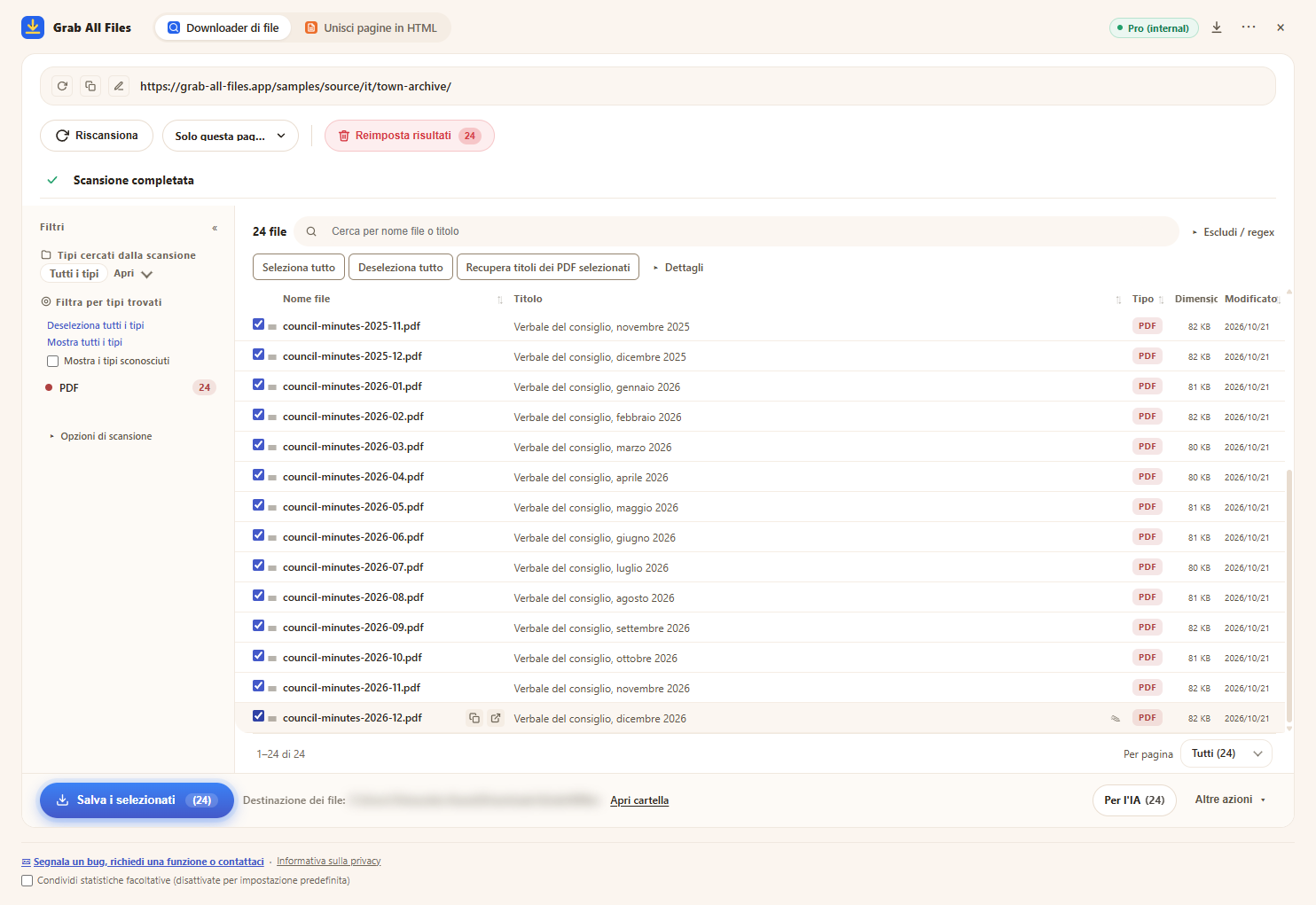Viewport: 1316px width, 905px height.
Task: Open the Solo questa pagina dropdown
Action: (x=231, y=136)
